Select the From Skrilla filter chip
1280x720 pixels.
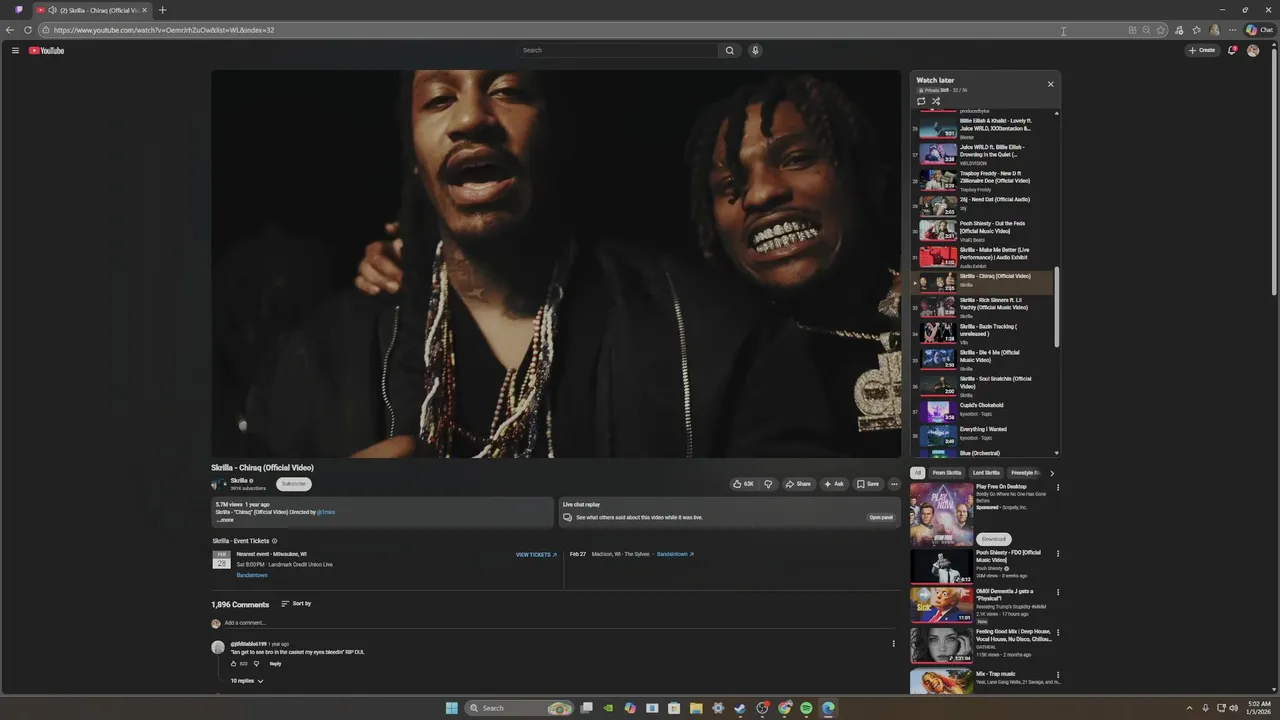click(x=947, y=473)
